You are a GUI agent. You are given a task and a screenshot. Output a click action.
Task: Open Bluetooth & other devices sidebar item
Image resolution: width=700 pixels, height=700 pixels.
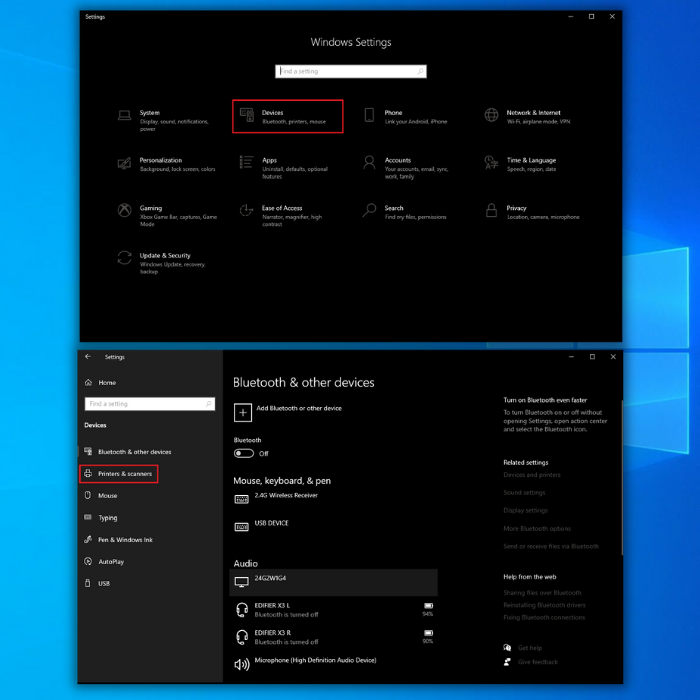coord(150,452)
